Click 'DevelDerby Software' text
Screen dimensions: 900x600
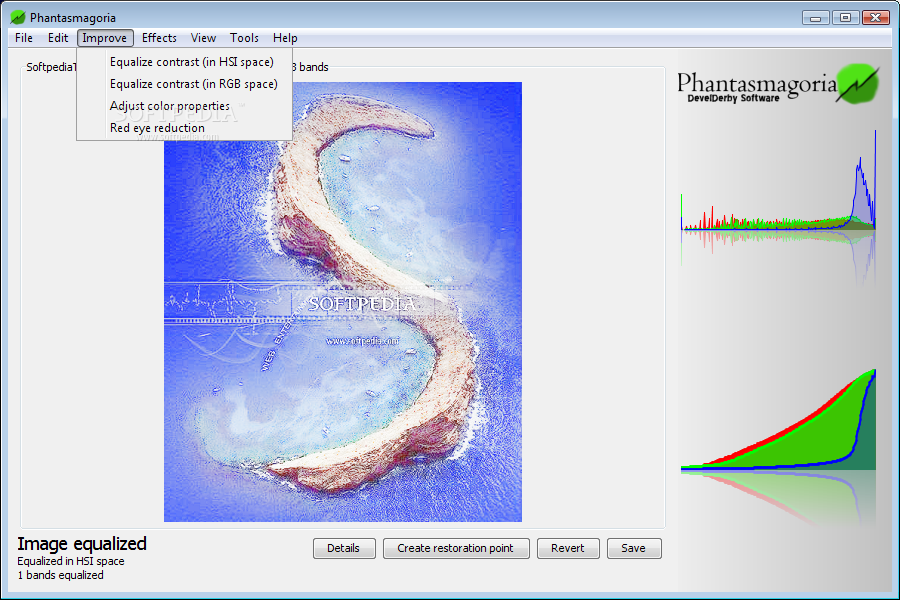point(734,98)
